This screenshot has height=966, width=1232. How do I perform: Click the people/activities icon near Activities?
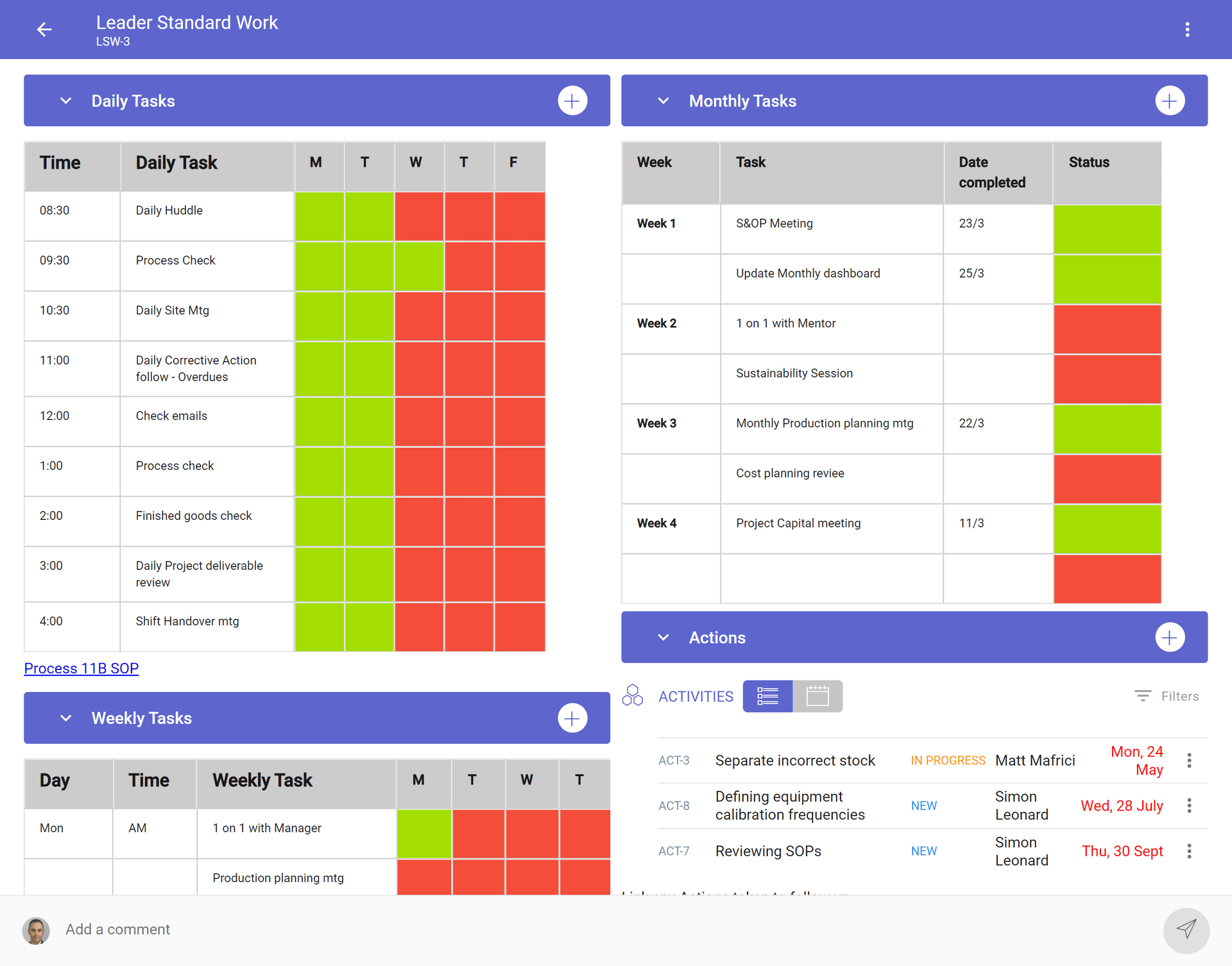coord(637,697)
